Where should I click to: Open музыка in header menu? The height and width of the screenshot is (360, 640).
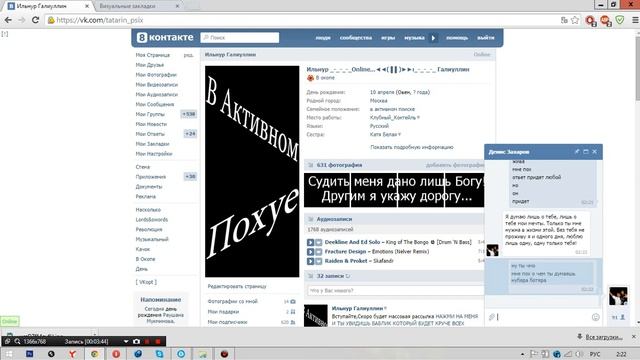pos(414,38)
